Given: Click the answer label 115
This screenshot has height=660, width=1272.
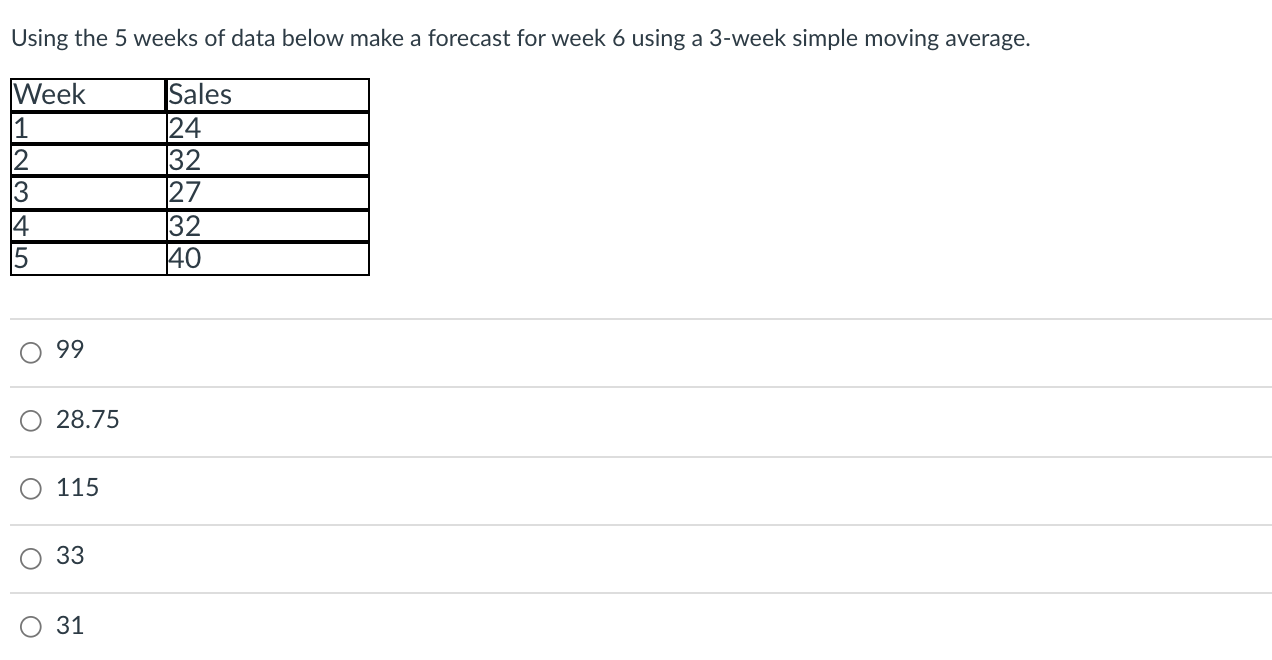Looking at the screenshot, I should pyautogui.click(x=80, y=488).
